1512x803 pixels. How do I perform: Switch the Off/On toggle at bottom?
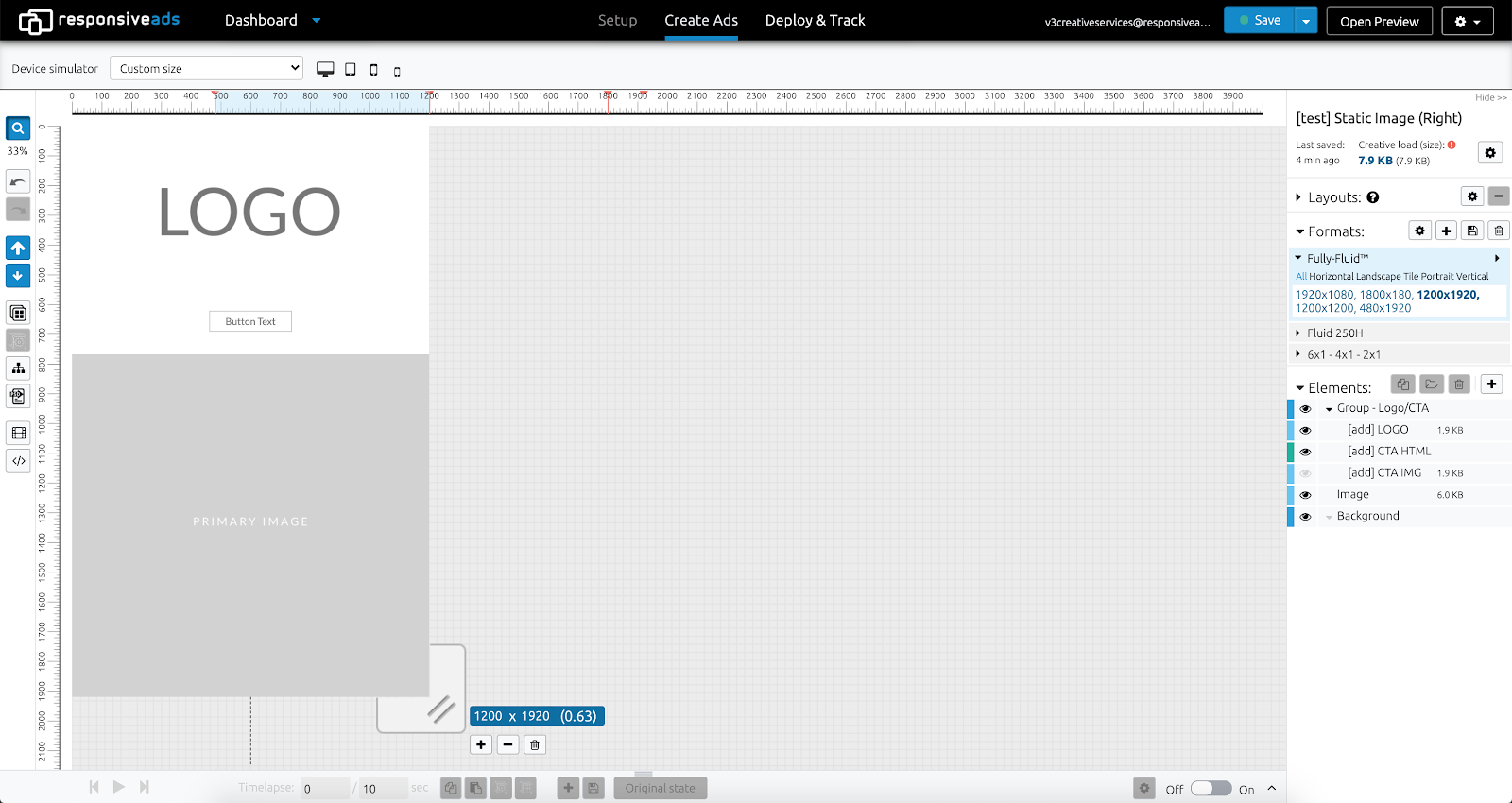point(1211,788)
